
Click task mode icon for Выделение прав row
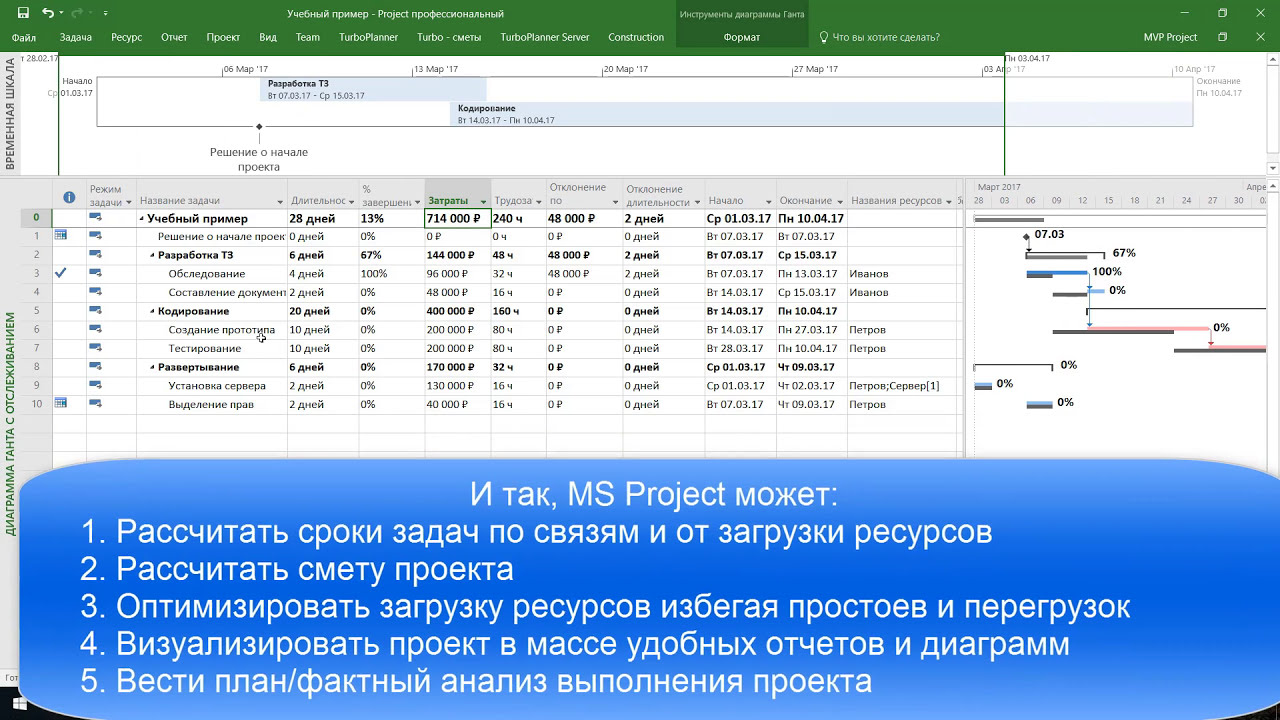click(96, 404)
